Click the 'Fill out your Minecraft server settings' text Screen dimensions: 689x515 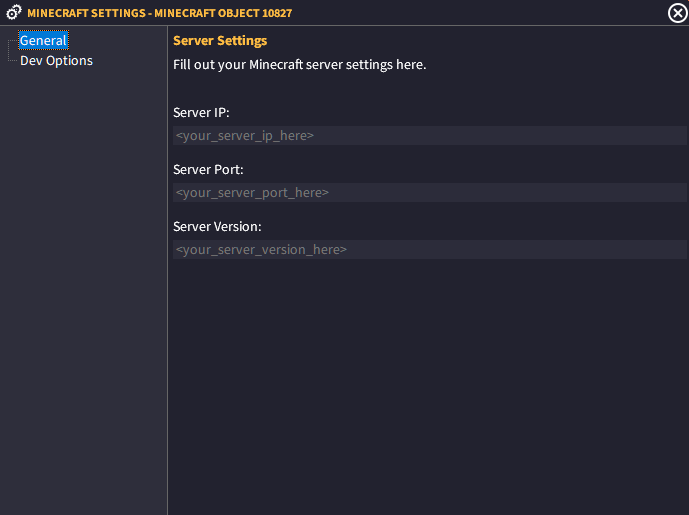(x=299, y=65)
